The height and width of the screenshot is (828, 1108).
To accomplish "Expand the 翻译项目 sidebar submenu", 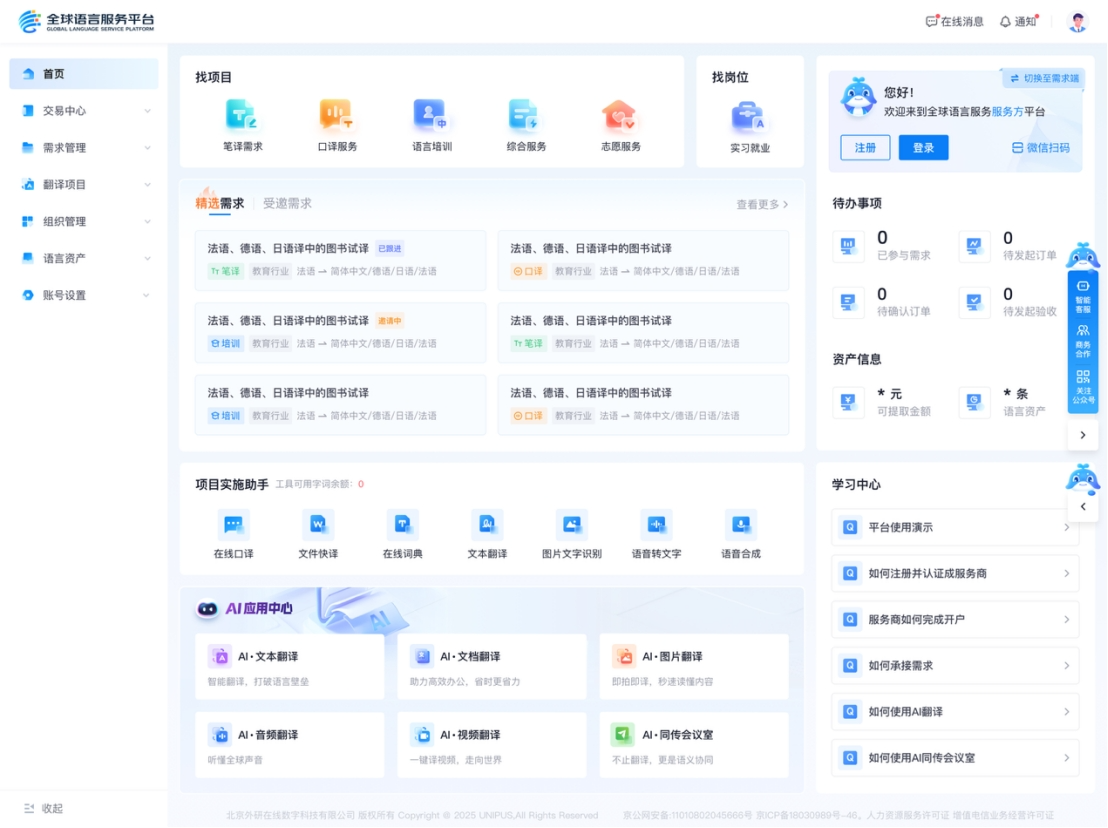I will coord(84,185).
